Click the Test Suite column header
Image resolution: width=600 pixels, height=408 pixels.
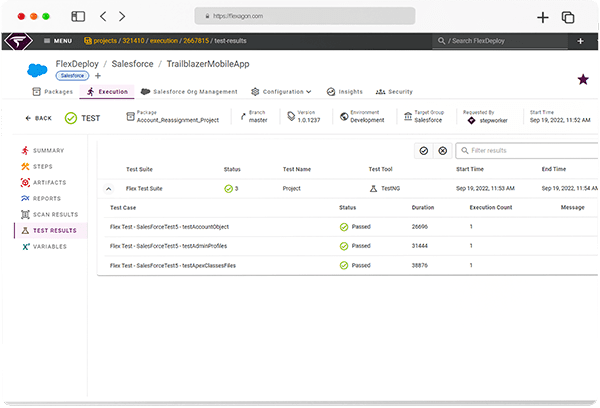click(139, 169)
